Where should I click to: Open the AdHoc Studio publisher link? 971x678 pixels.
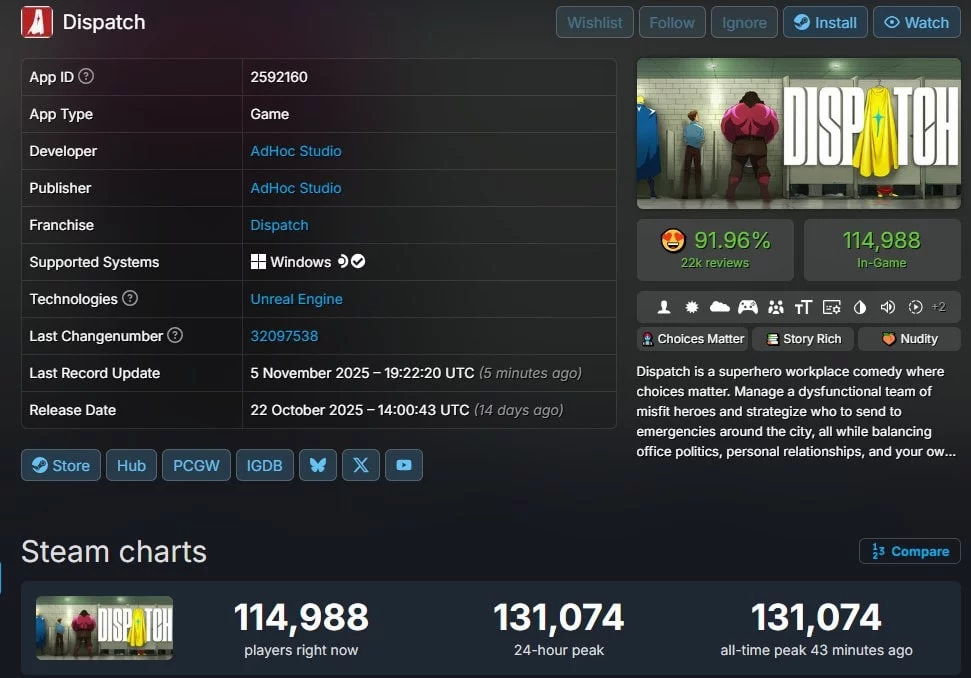(x=296, y=188)
